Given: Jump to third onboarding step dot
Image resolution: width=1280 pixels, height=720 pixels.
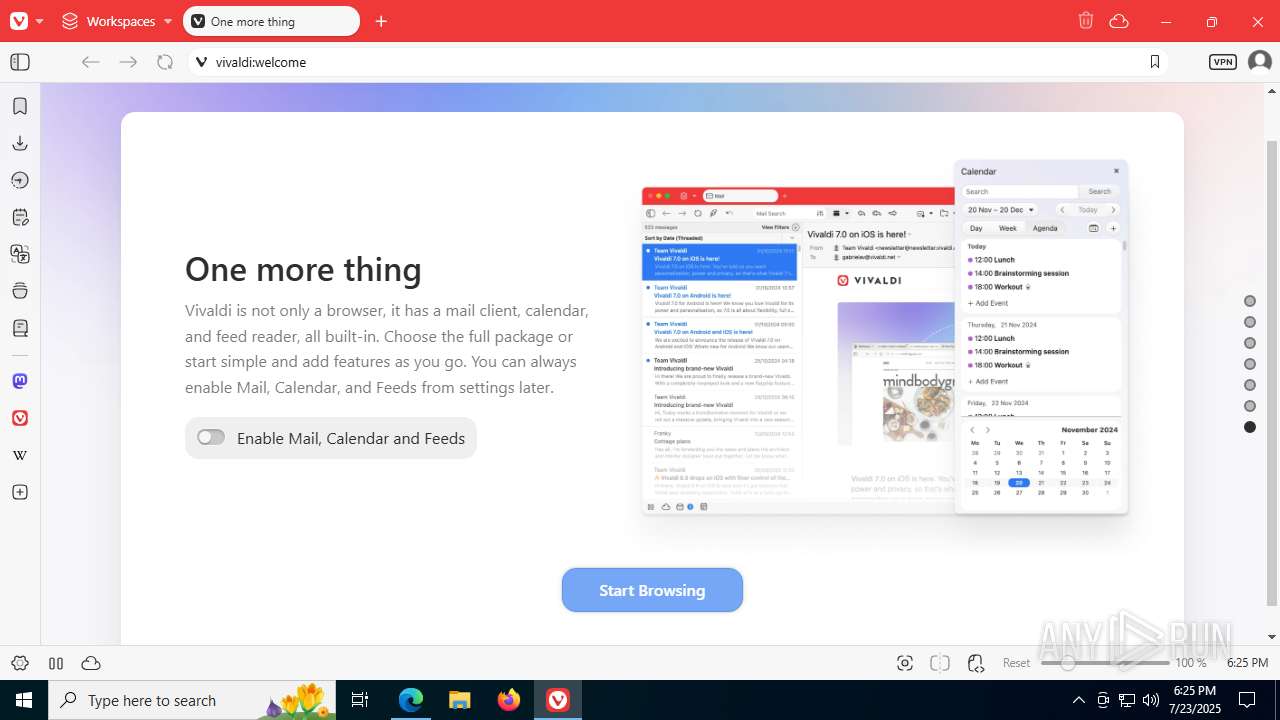Looking at the screenshot, I should 1250,343.
